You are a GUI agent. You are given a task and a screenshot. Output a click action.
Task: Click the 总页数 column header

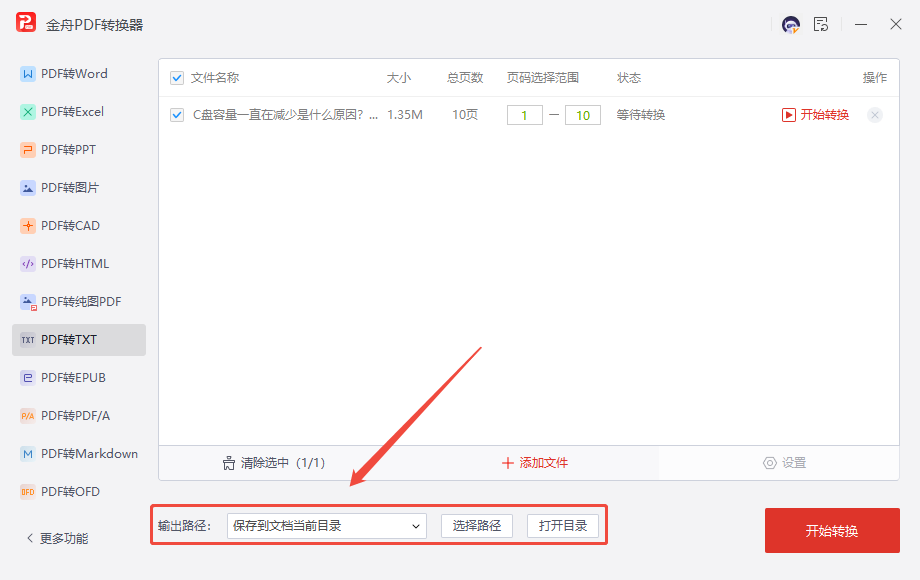point(465,78)
